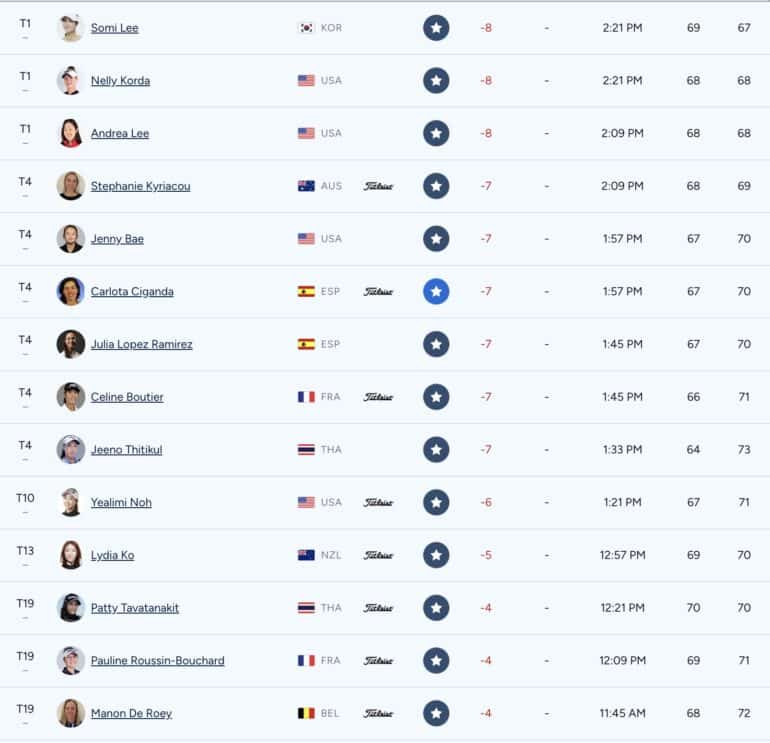Viewport: 770px width, 743px height.
Task: Click the Belgium flag icon
Action: tap(306, 713)
